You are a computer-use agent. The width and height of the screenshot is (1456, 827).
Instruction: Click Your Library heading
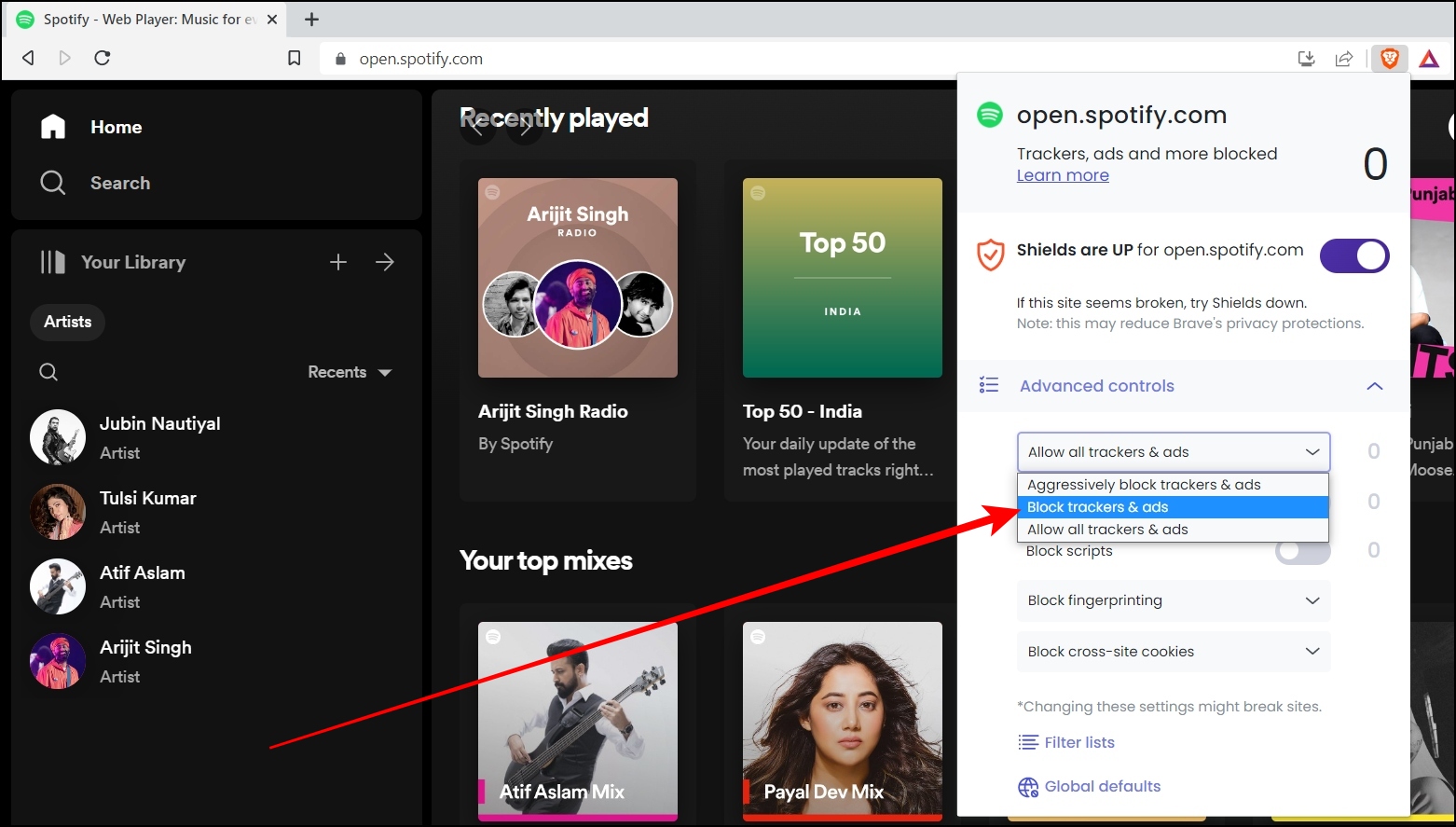[133, 262]
